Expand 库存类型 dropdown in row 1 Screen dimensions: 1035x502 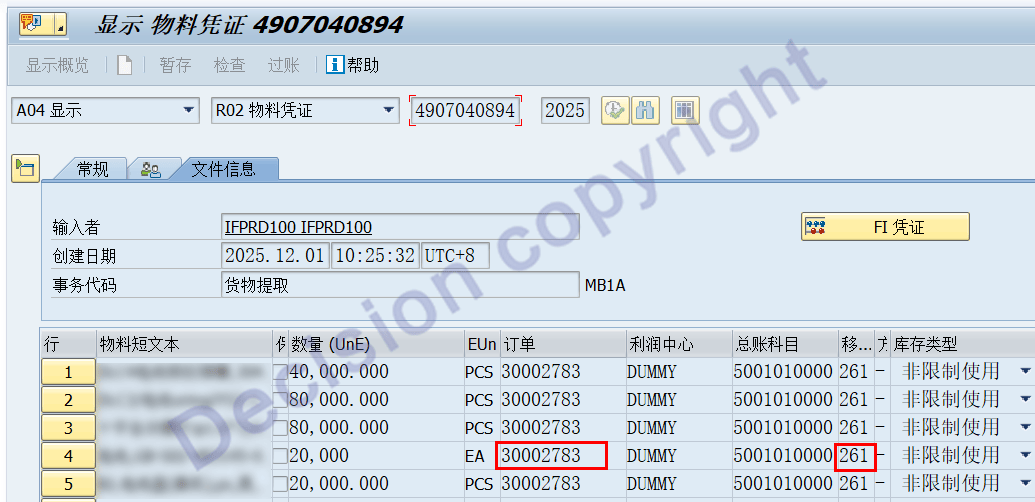1025,372
